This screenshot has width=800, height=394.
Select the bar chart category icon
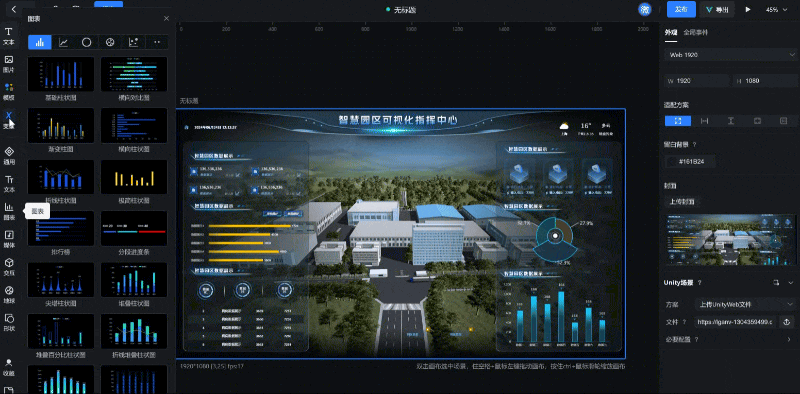pyautogui.click(x=40, y=42)
